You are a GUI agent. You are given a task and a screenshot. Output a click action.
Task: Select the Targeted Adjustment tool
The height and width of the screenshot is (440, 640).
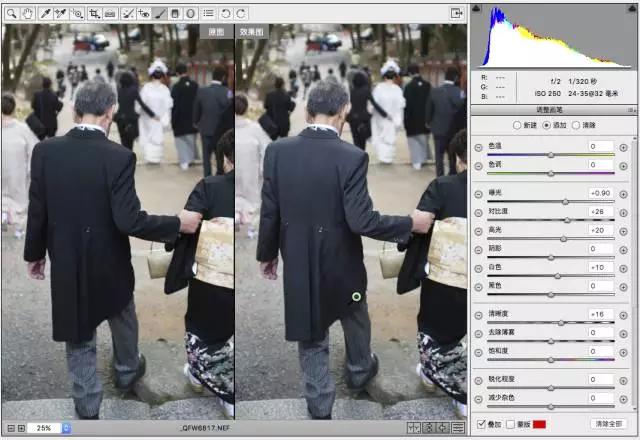(77, 14)
